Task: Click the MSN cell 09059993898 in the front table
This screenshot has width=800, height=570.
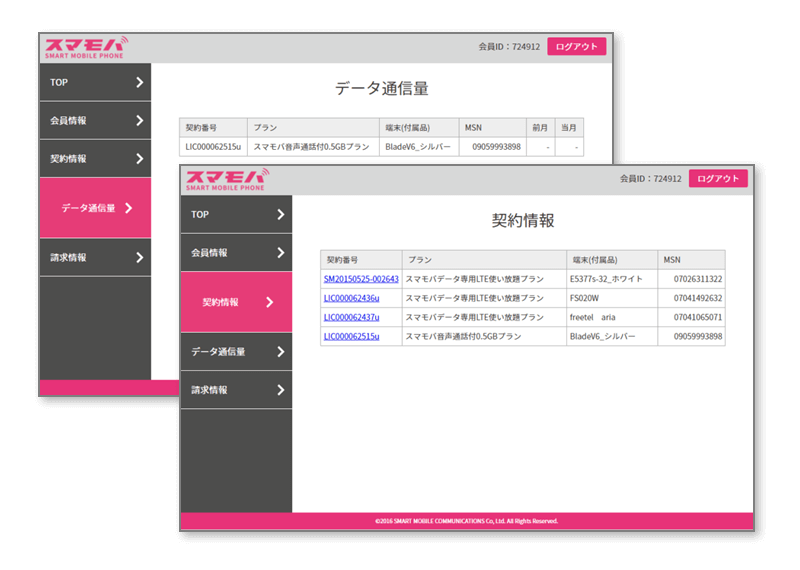Action: click(x=697, y=336)
